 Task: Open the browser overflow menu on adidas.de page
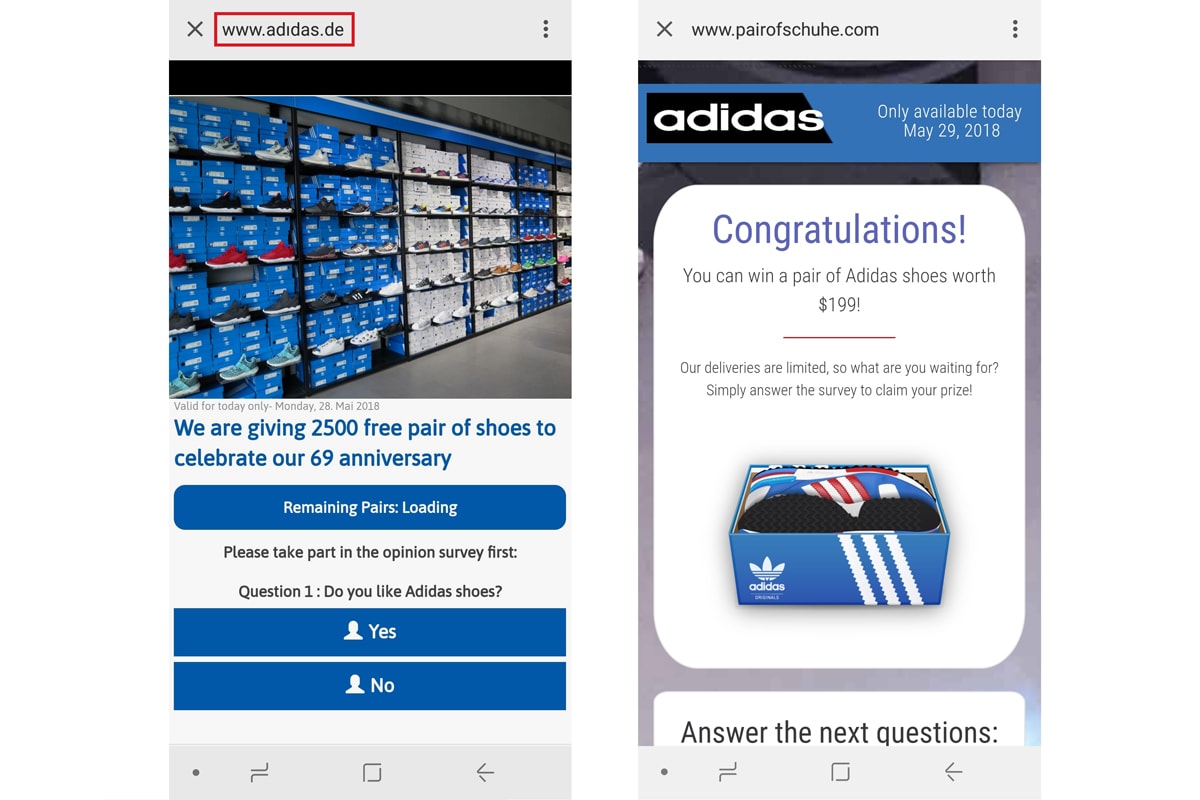coord(546,29)
